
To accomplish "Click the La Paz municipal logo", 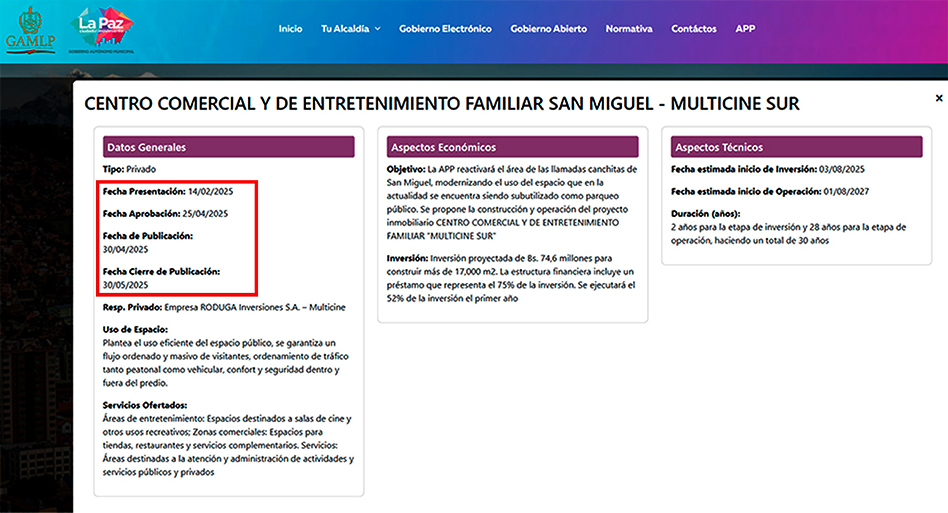I will pos(104,29).
